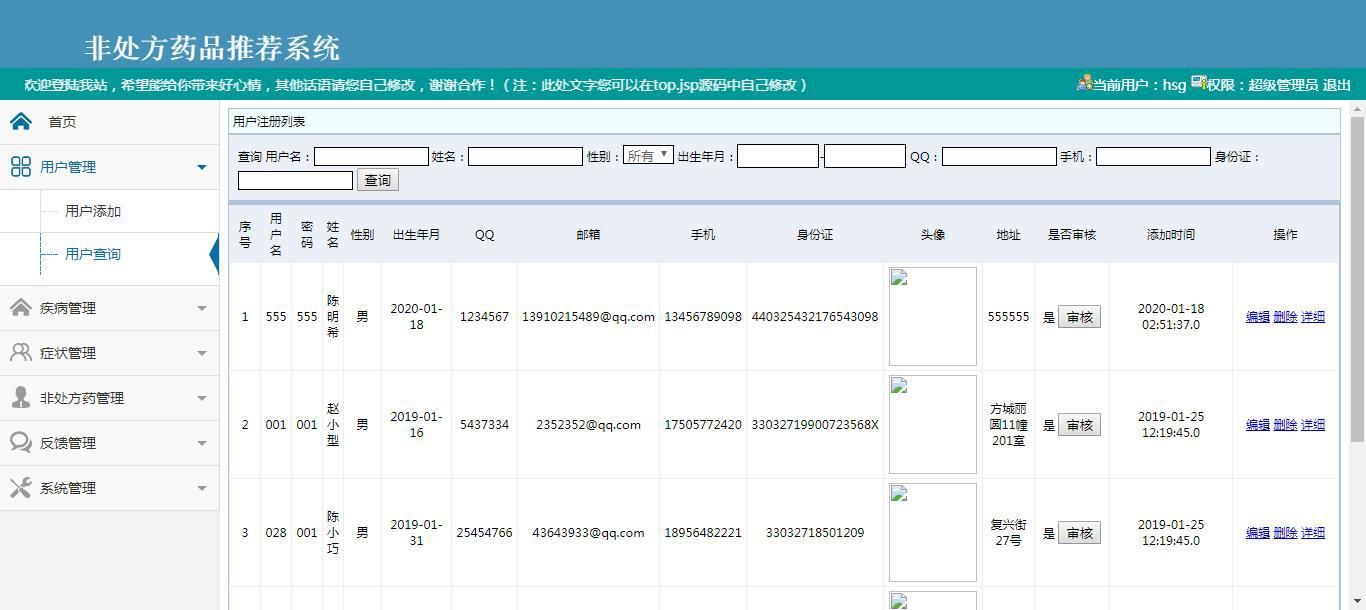The width and height of the screenshot is (1366, 610).
Task: Click the home icon beside 首页
Action: [21, 121]
